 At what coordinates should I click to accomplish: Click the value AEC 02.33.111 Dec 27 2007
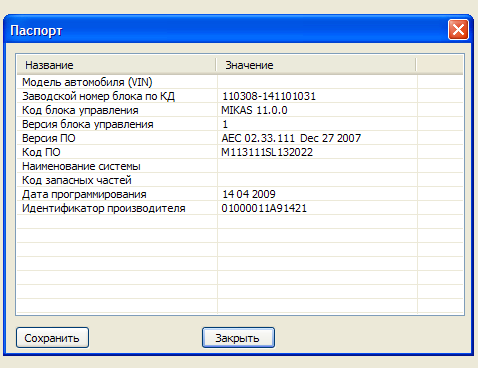[x=291, y=138]
